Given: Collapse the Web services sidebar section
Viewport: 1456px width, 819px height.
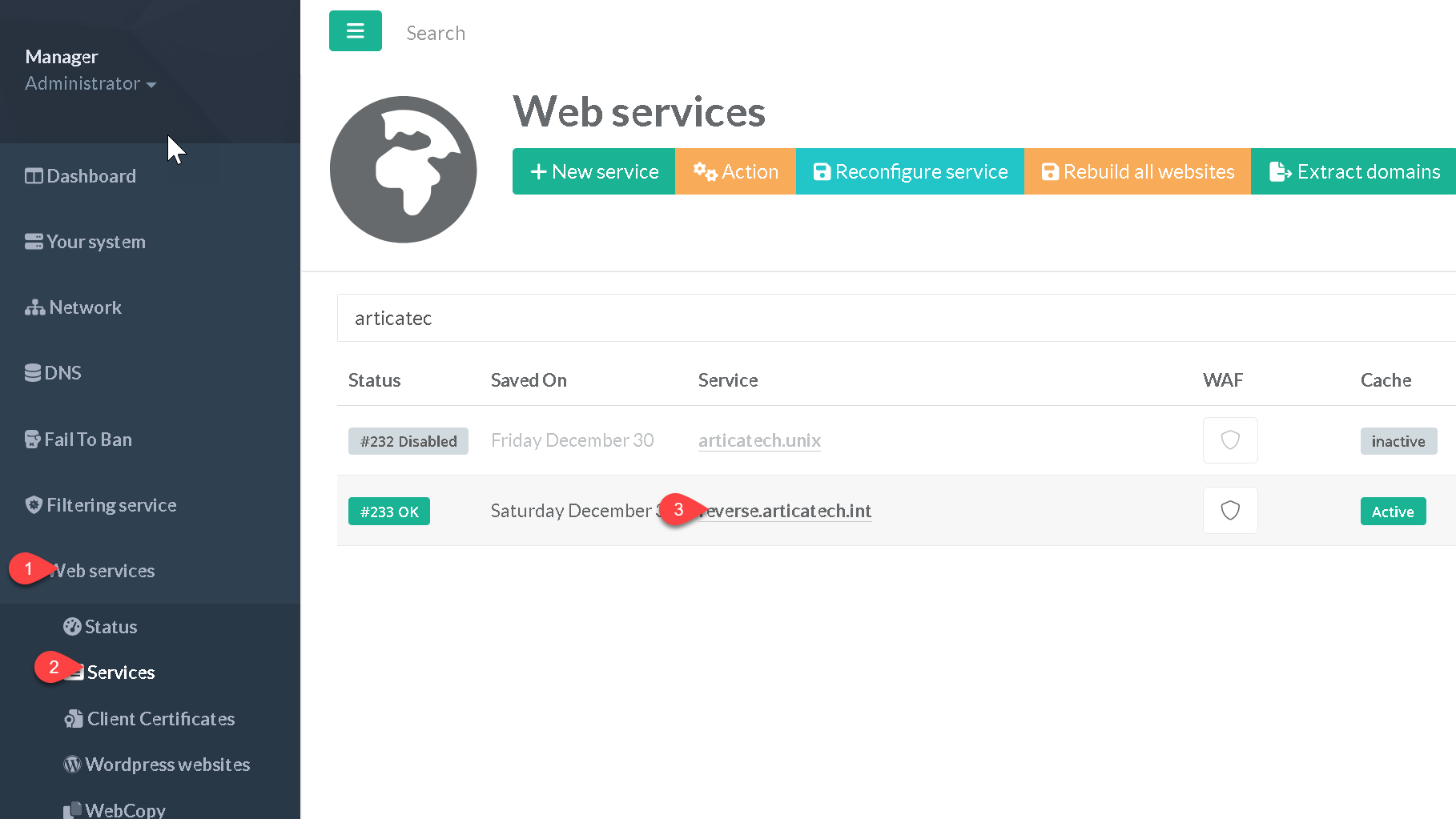Looking at the screenshot, I should point(103,571).
